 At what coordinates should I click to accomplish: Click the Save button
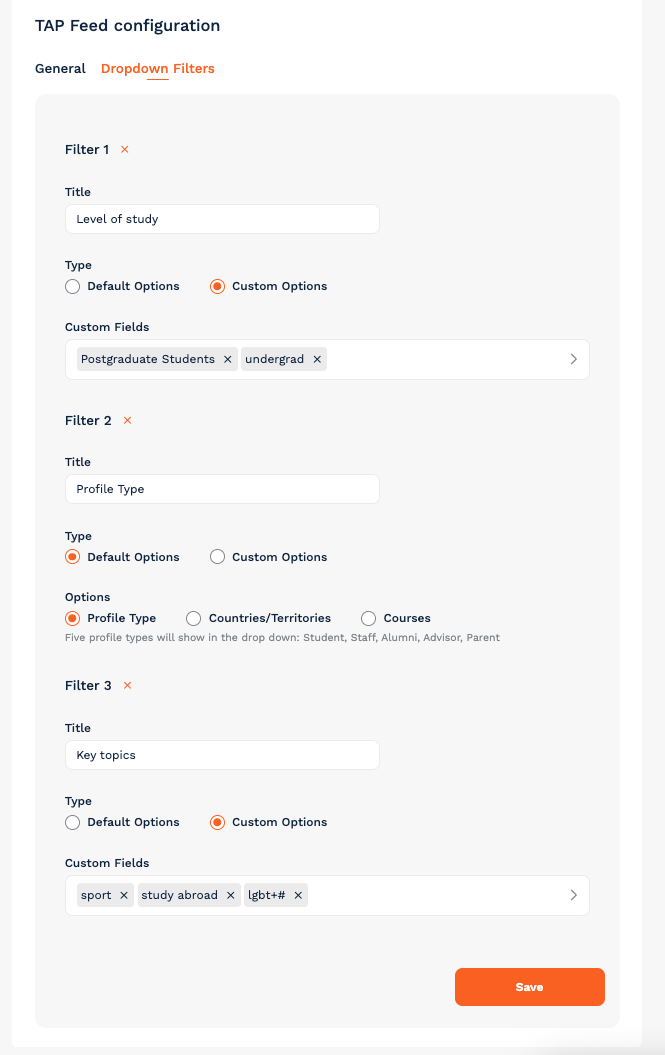pos(530,987)
